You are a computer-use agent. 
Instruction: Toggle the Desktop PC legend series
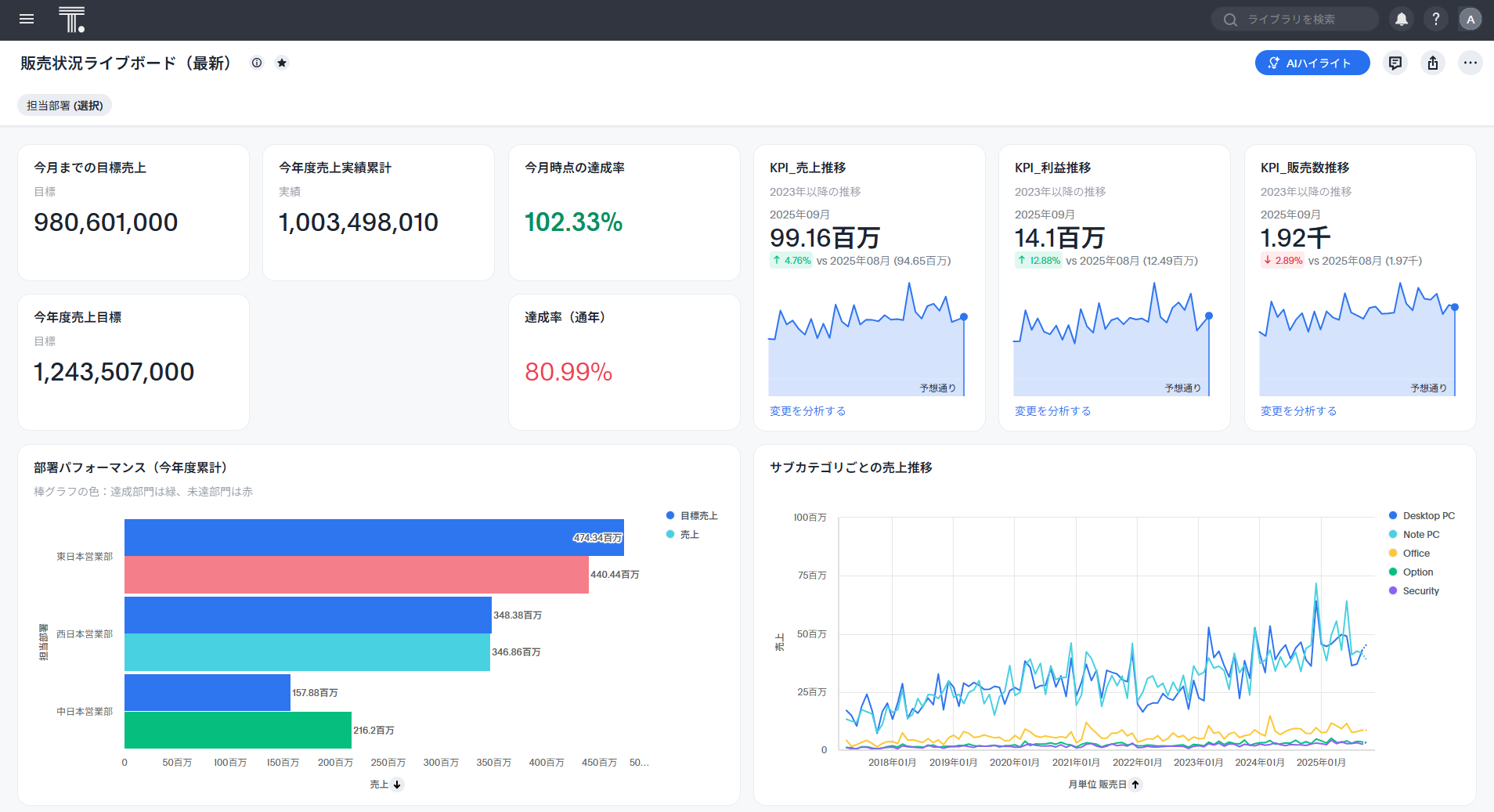pyautogui.click(x=1428, y=515)
